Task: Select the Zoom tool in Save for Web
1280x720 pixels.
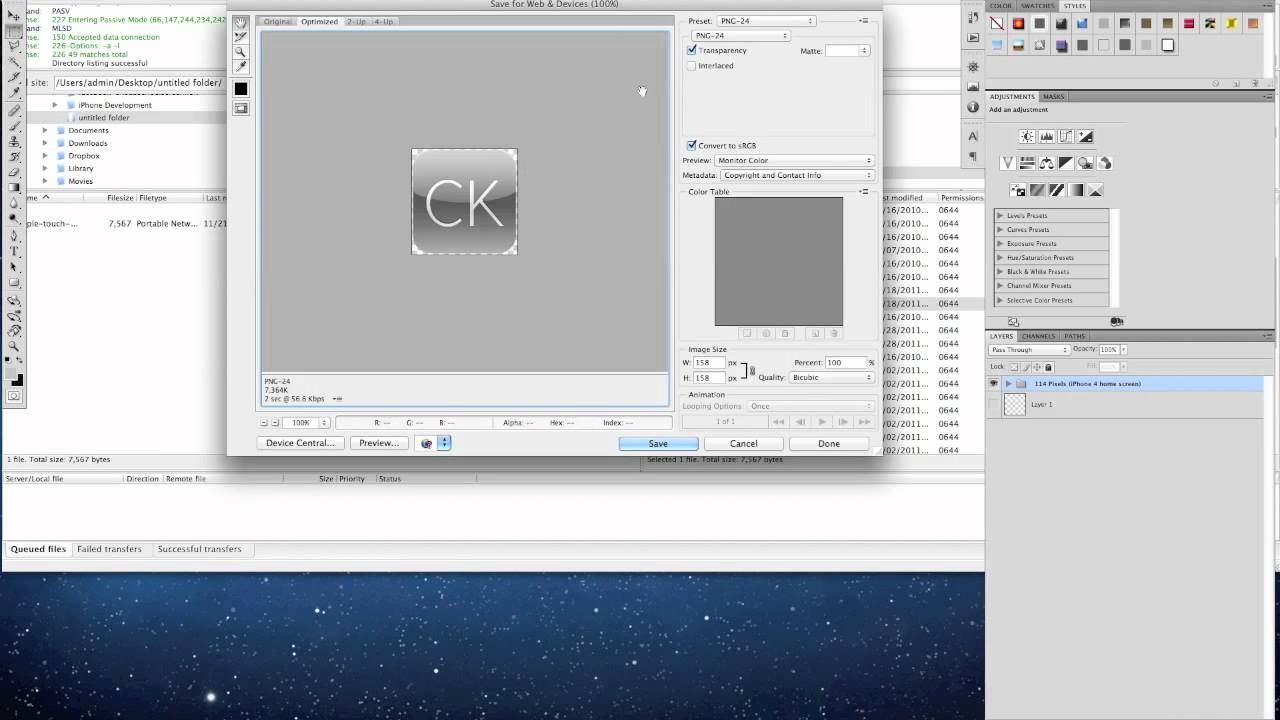Action: point(240,52)
